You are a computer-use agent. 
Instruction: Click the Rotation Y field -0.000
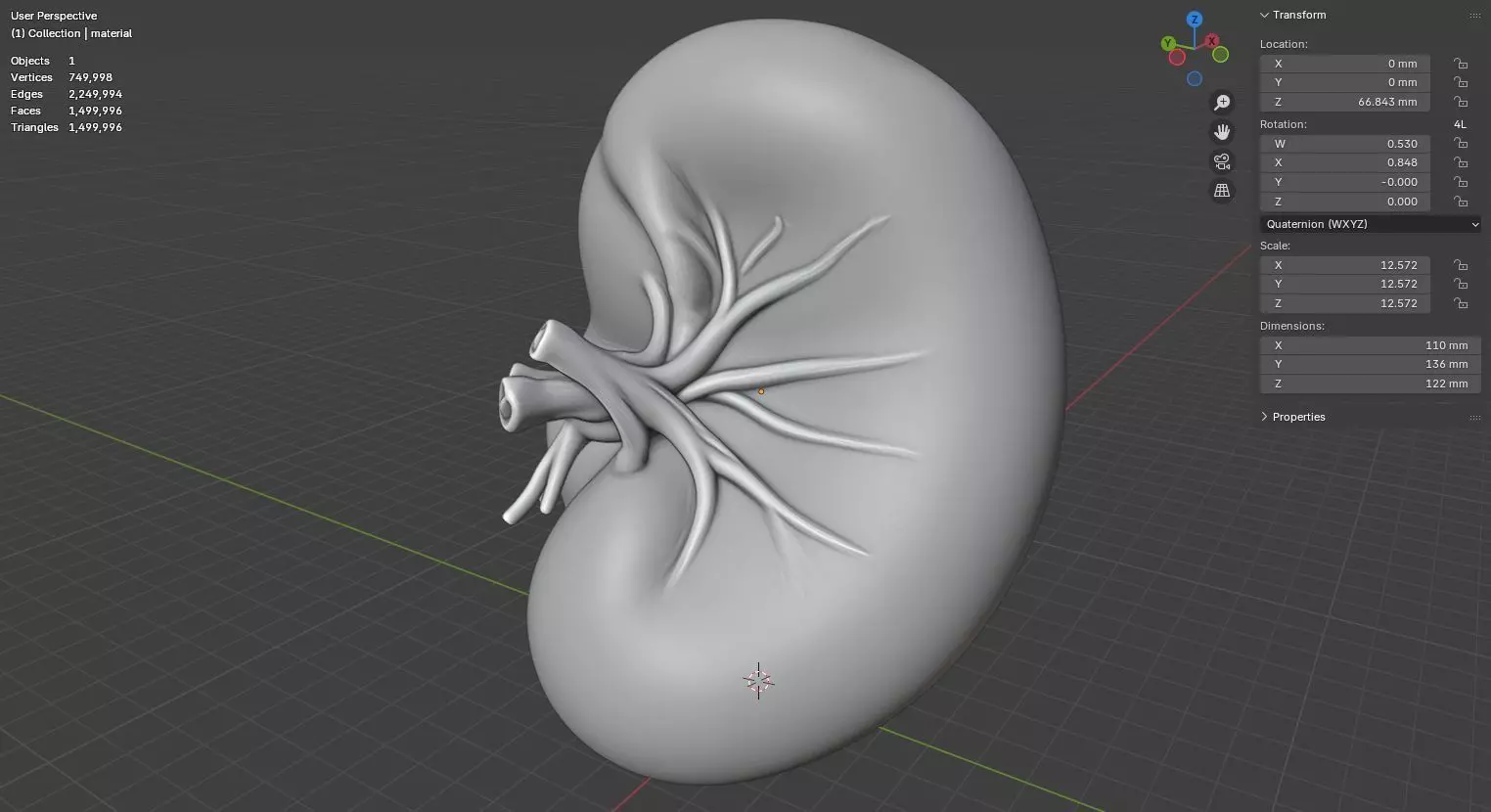pos(1345,182)
